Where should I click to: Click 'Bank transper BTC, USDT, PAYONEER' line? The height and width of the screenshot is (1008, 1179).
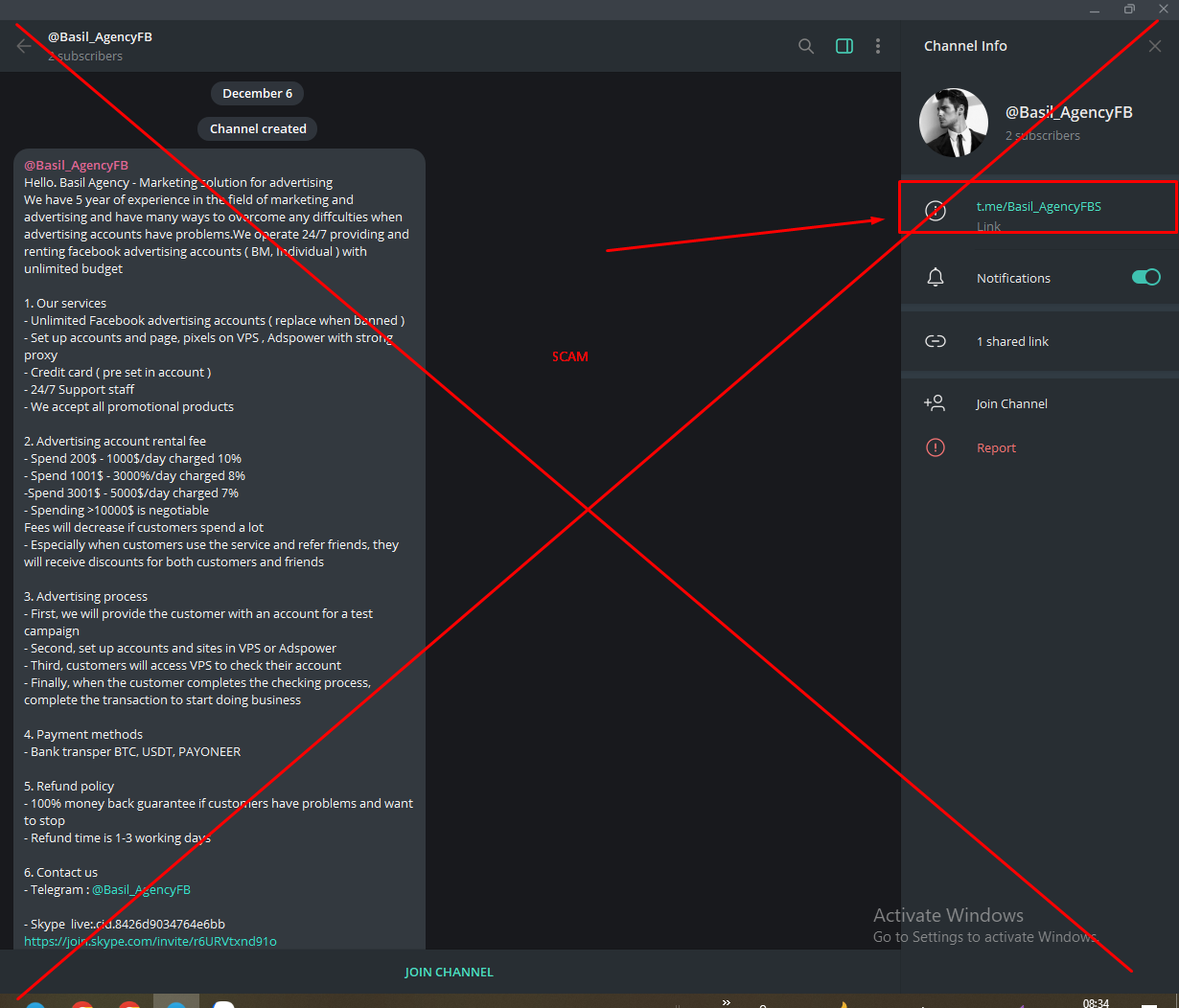coord(132,751)
